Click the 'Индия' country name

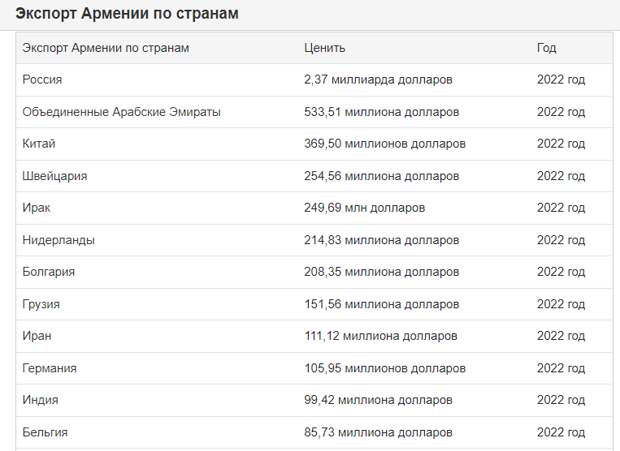point(40,400)
